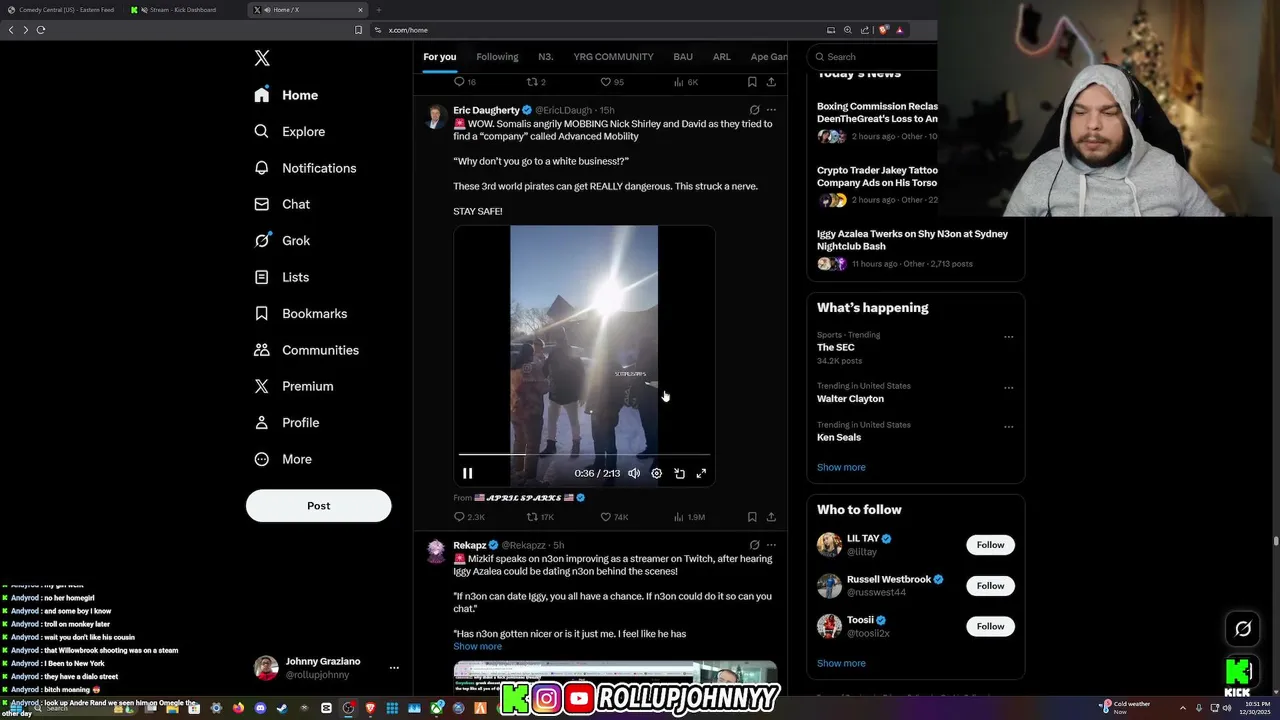Switch to the N3. tab

point(546,57)
